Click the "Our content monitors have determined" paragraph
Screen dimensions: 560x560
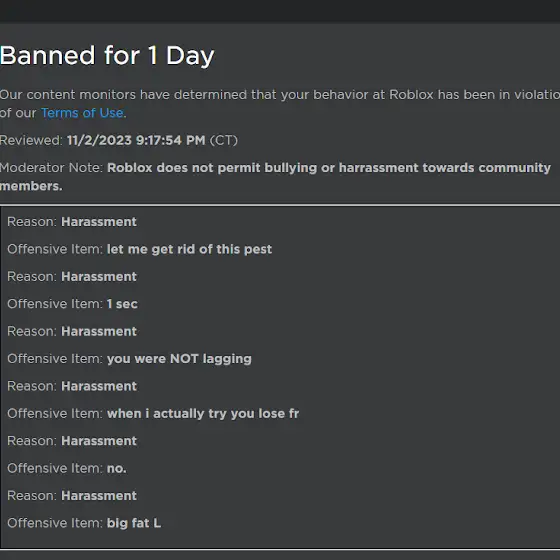pyautogui.click(x=280, y=104)
